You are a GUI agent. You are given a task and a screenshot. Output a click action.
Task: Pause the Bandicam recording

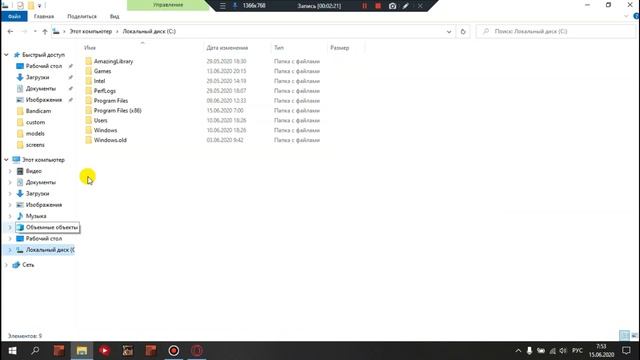coord(364,6)
